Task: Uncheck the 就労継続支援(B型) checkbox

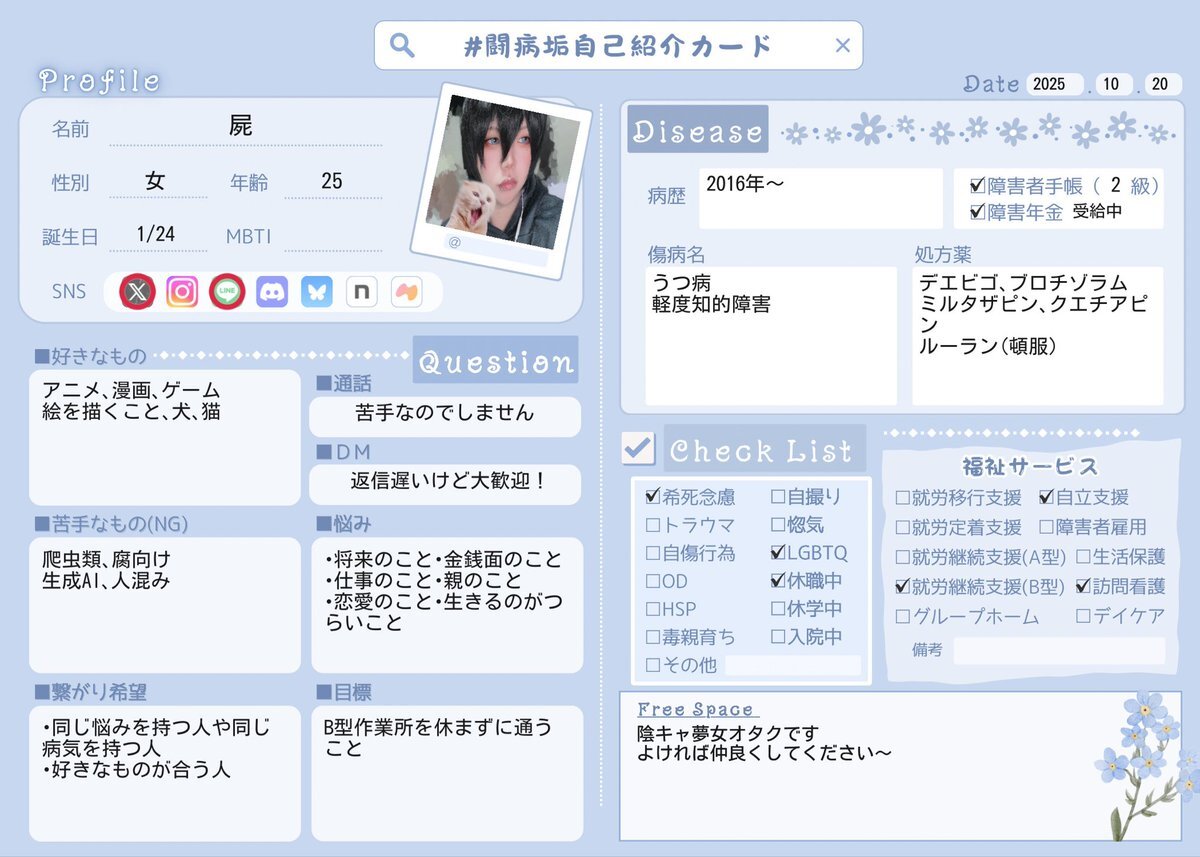Action: pyautogui.click(x=902, y=586)
